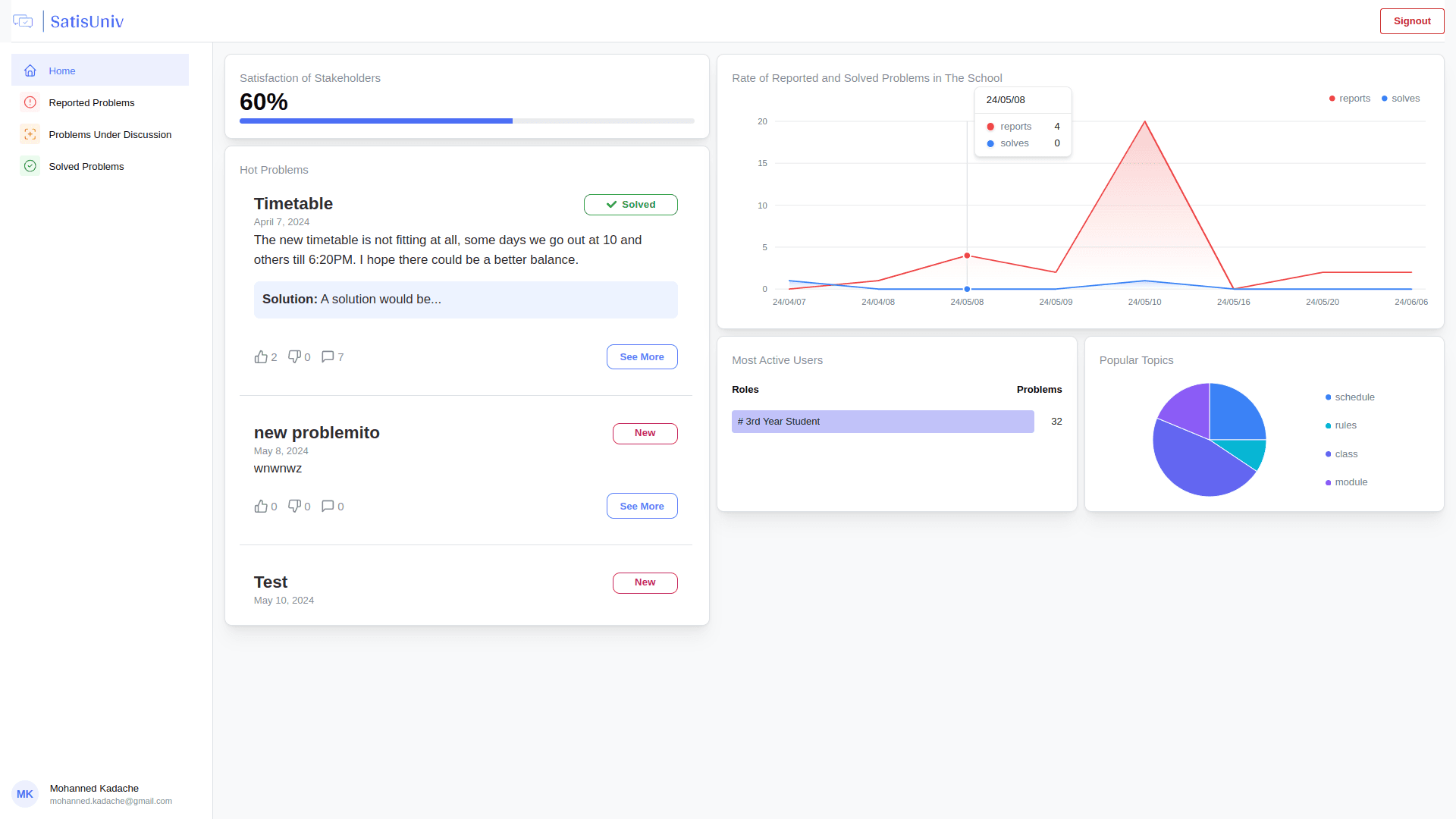Click the Reported Problems alert icon

[x=30, y=102]
